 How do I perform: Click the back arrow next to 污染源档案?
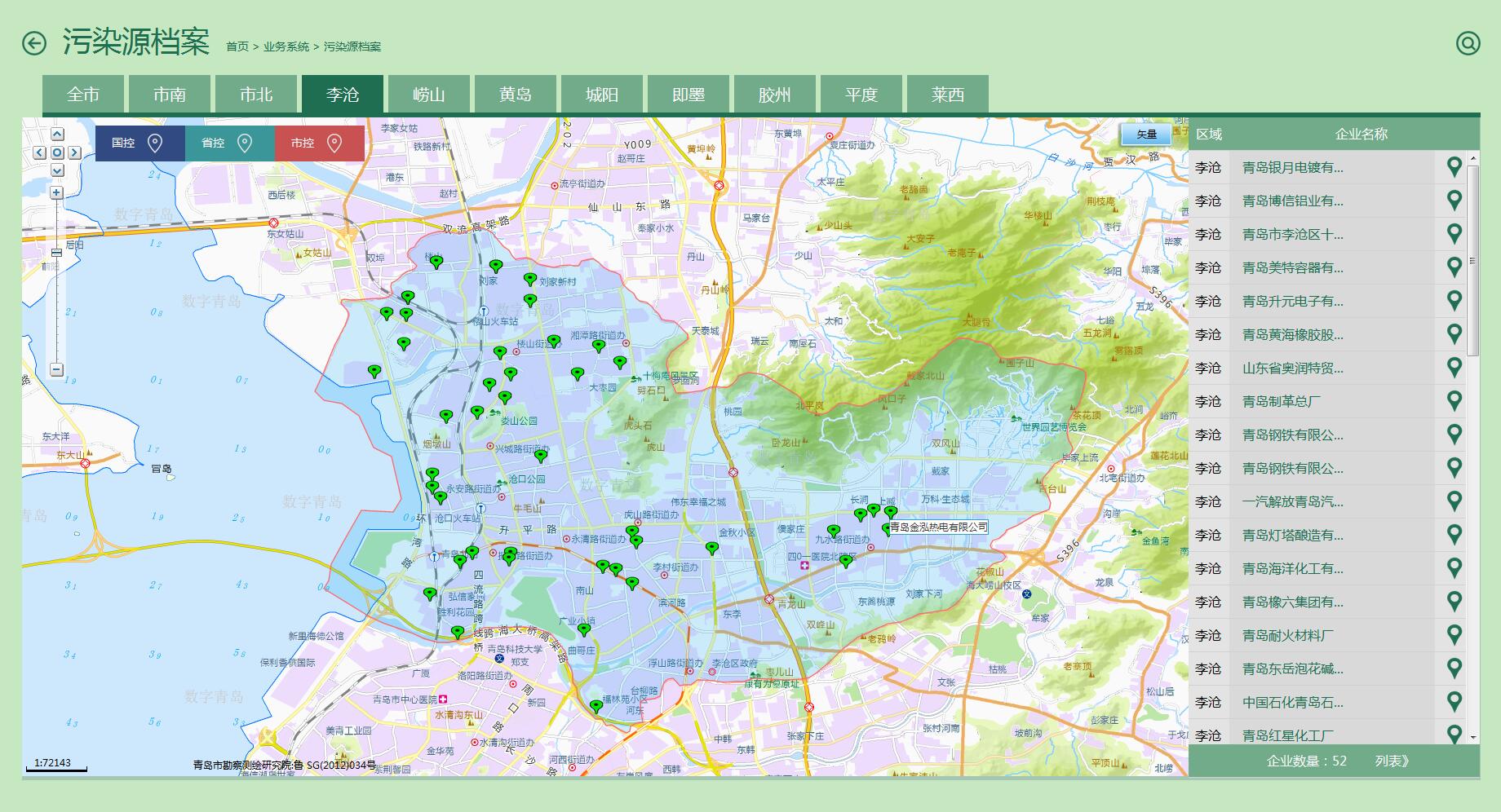point(34,43)
